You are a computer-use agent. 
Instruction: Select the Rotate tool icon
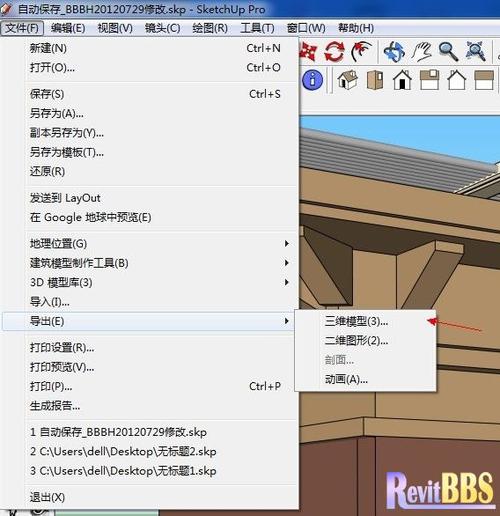(x=334, y=51)
